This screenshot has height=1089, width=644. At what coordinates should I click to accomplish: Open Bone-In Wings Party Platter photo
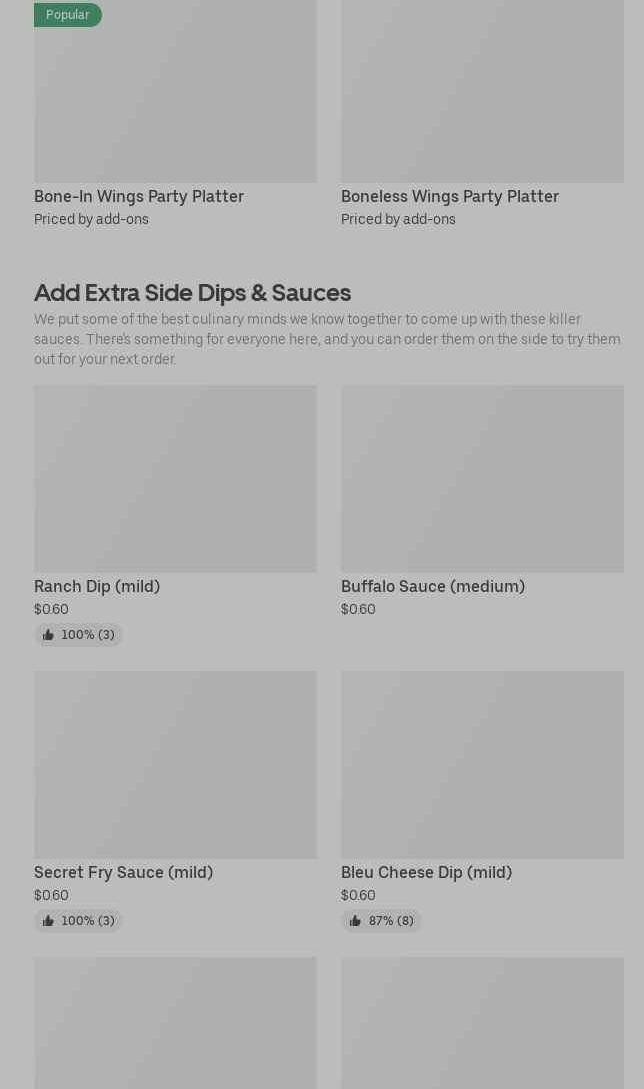coord(175,91)
